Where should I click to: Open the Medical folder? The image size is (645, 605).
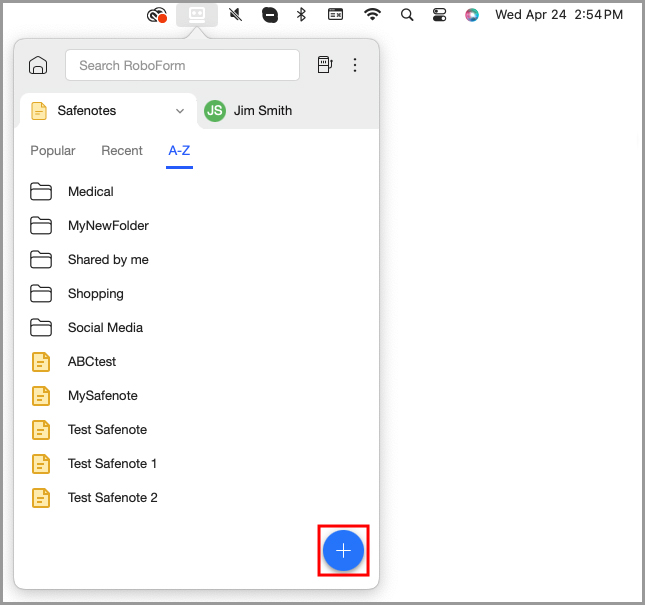pos(196,192)
